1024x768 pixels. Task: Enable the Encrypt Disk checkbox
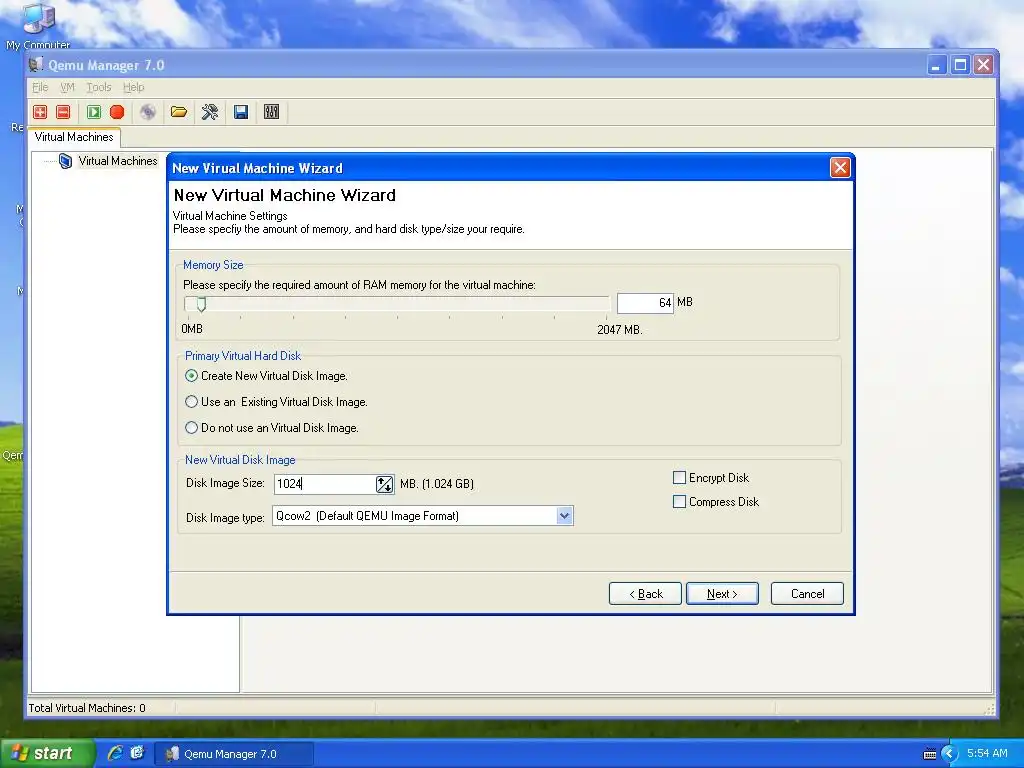[x=679, y=478]
